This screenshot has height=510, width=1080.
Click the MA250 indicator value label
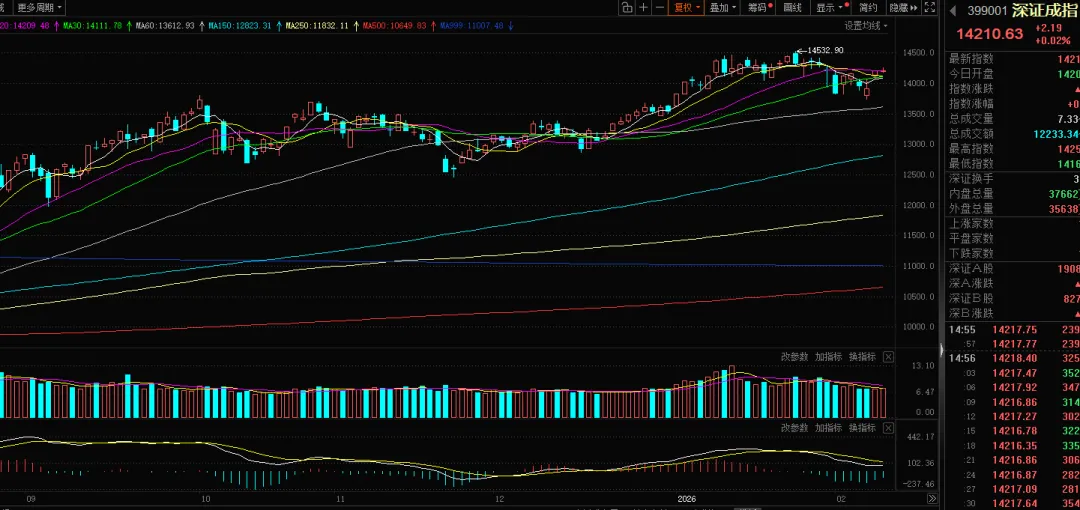pyautogui.click(x=318, y=26)
